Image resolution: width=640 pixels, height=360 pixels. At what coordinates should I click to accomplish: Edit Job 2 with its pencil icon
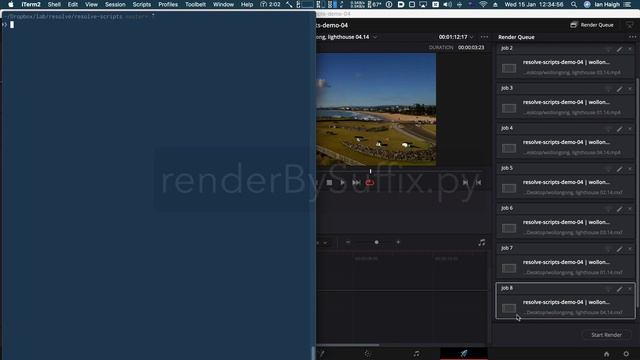(x=620, y=49)
